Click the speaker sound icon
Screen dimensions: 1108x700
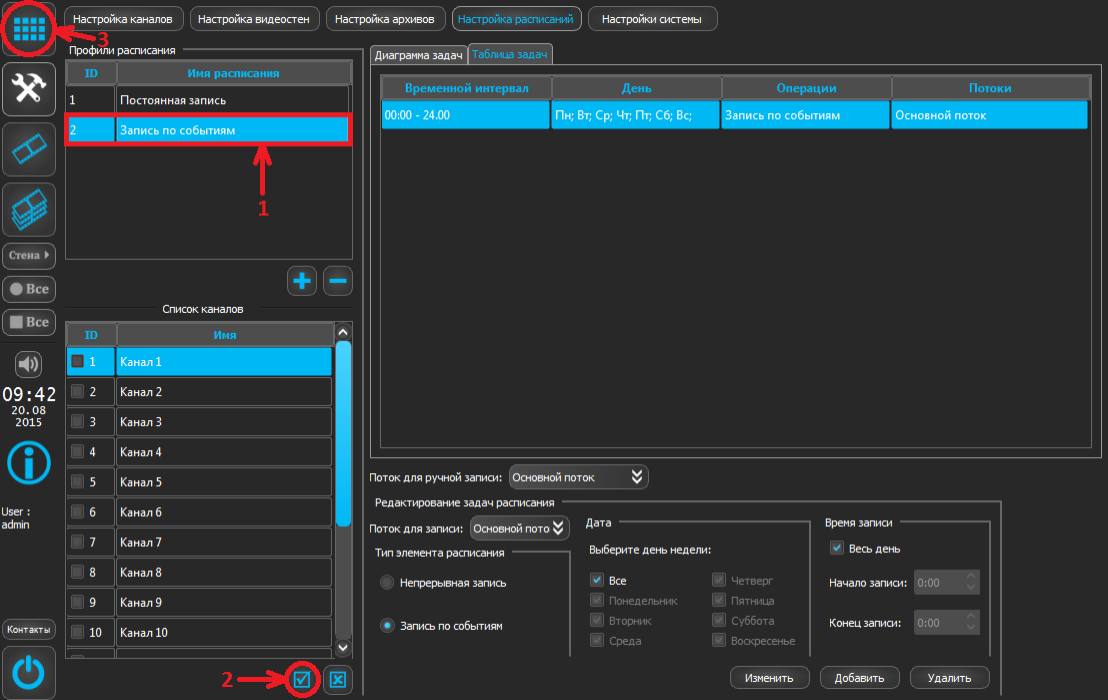pos(28,363)
